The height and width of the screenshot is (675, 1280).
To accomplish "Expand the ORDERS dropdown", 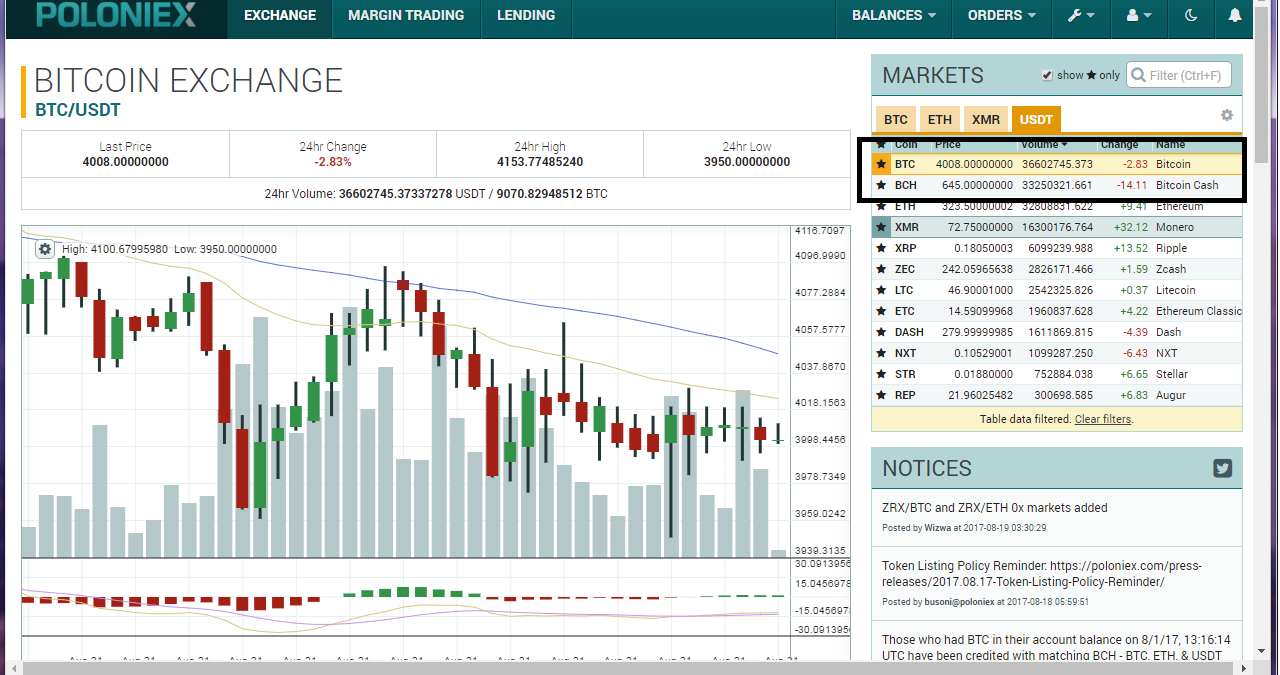I will [x=1003, y=15].
